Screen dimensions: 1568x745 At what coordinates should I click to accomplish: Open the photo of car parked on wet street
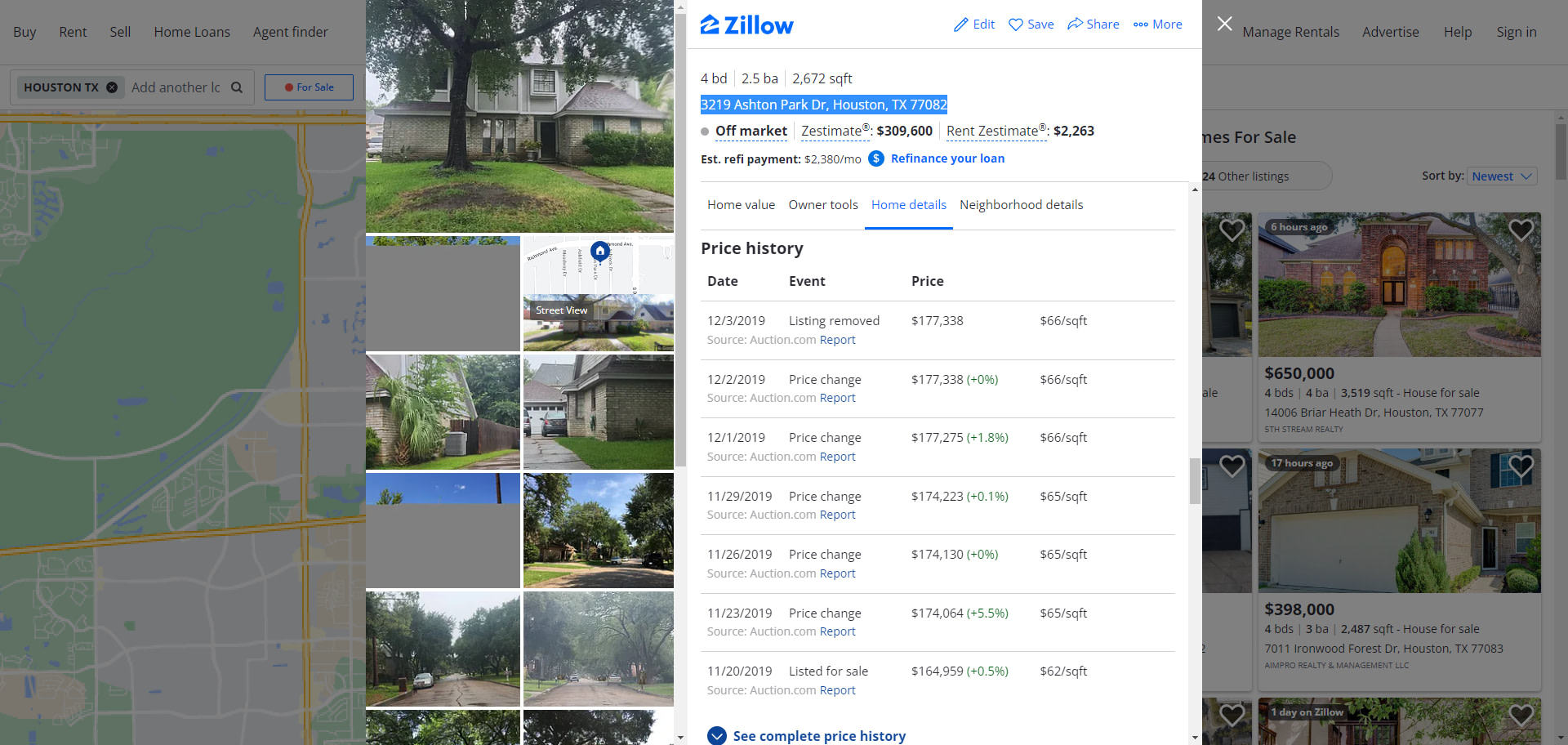tap(443, 649)
